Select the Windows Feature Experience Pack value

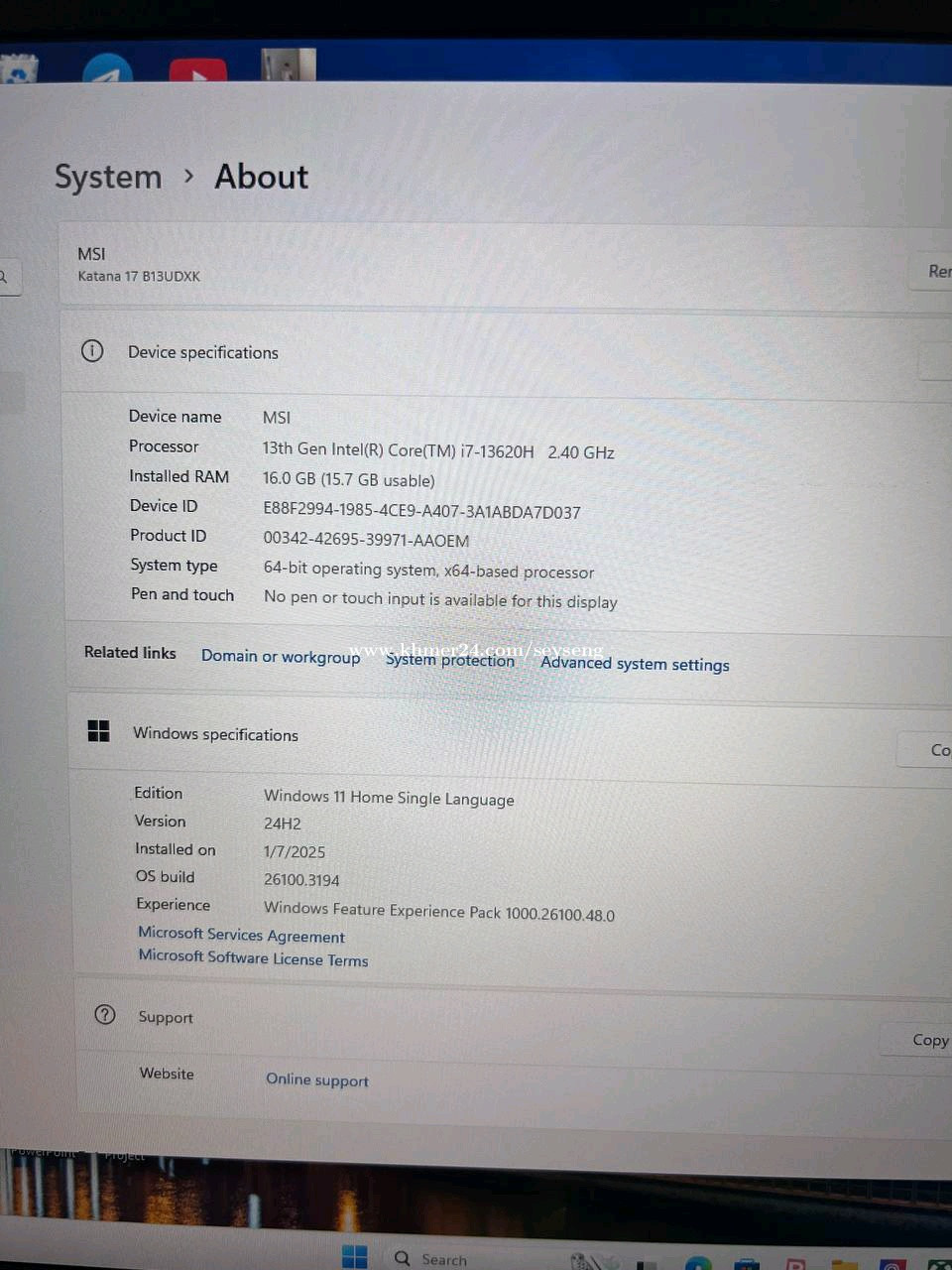tap(439, 911)
